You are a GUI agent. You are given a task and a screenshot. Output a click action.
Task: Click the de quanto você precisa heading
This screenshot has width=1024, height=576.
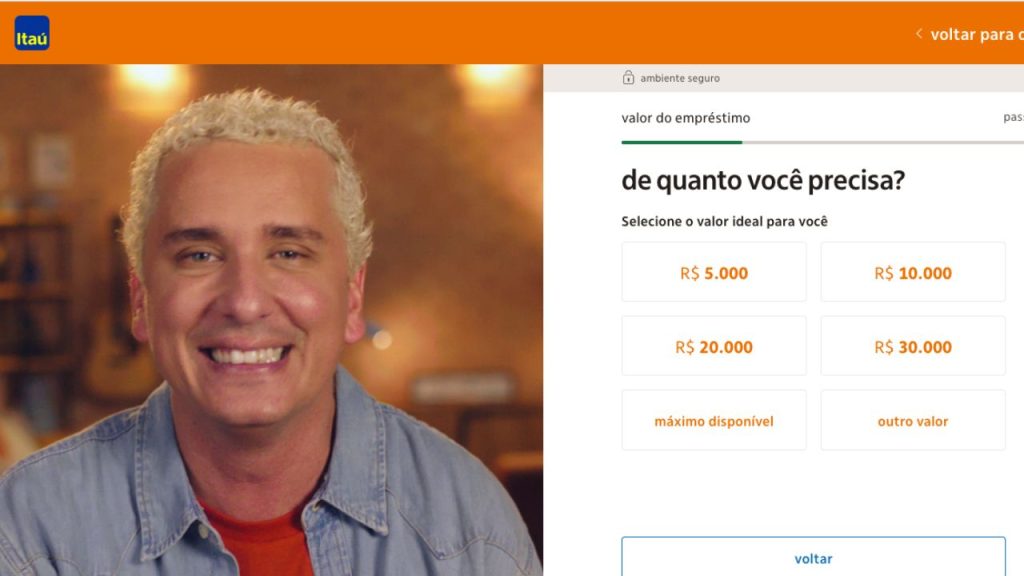click(763, 181)
